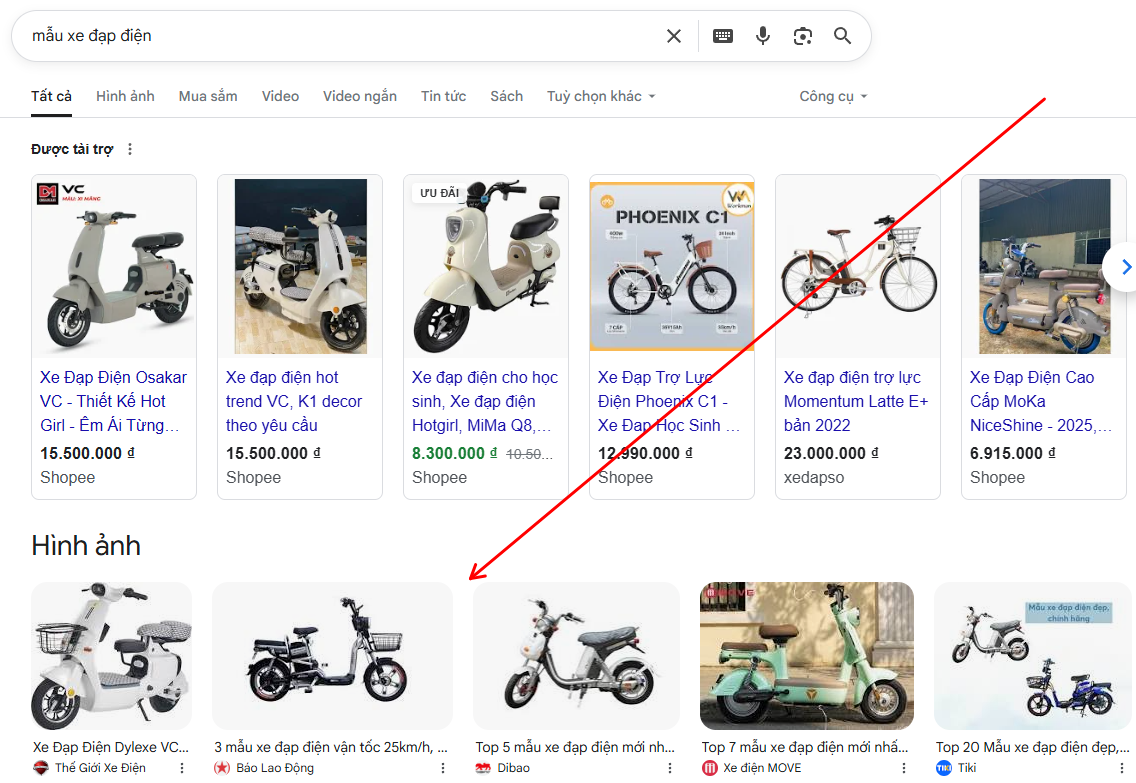
Task: Click the Báo Lao Động site favicon
Action: pyautogui.click(x=222, y=768)
